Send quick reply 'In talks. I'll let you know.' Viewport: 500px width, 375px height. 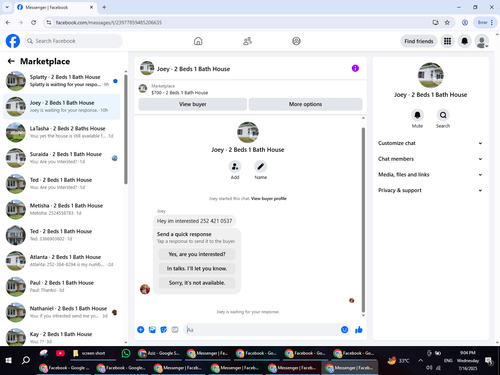click(197, 268)
